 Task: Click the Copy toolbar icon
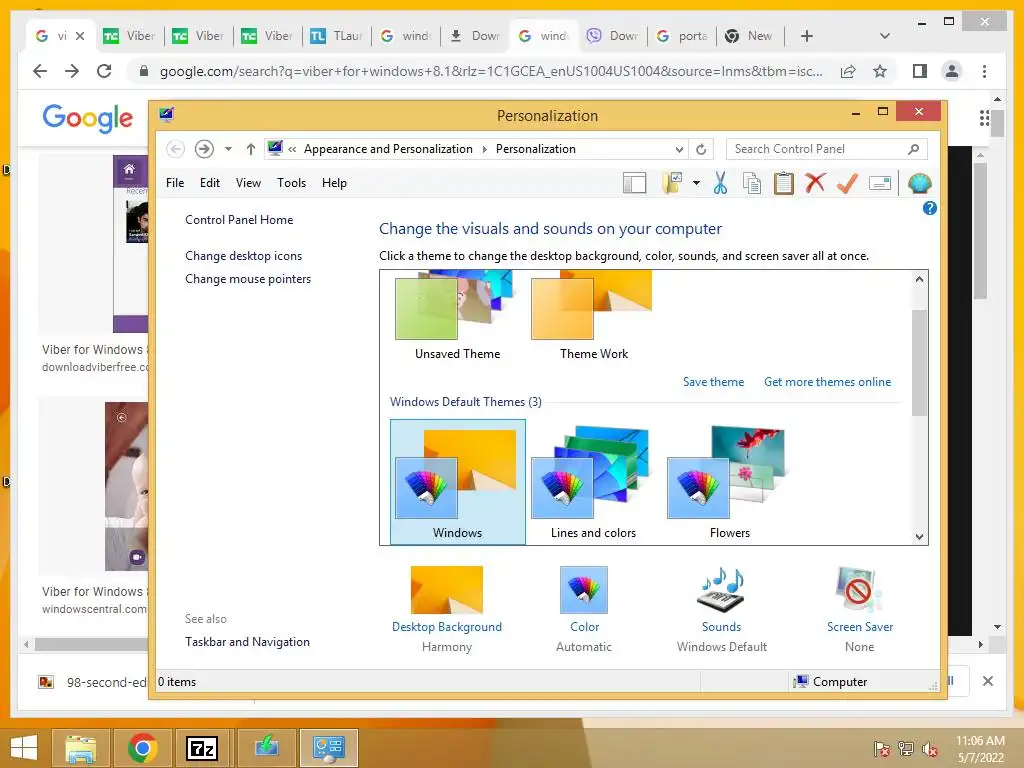752,184
